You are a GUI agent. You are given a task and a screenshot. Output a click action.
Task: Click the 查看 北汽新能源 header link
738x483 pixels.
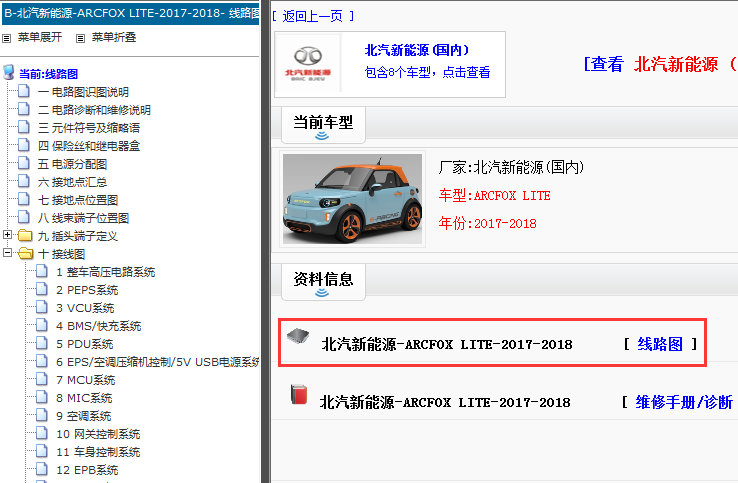tap(660, 64)
